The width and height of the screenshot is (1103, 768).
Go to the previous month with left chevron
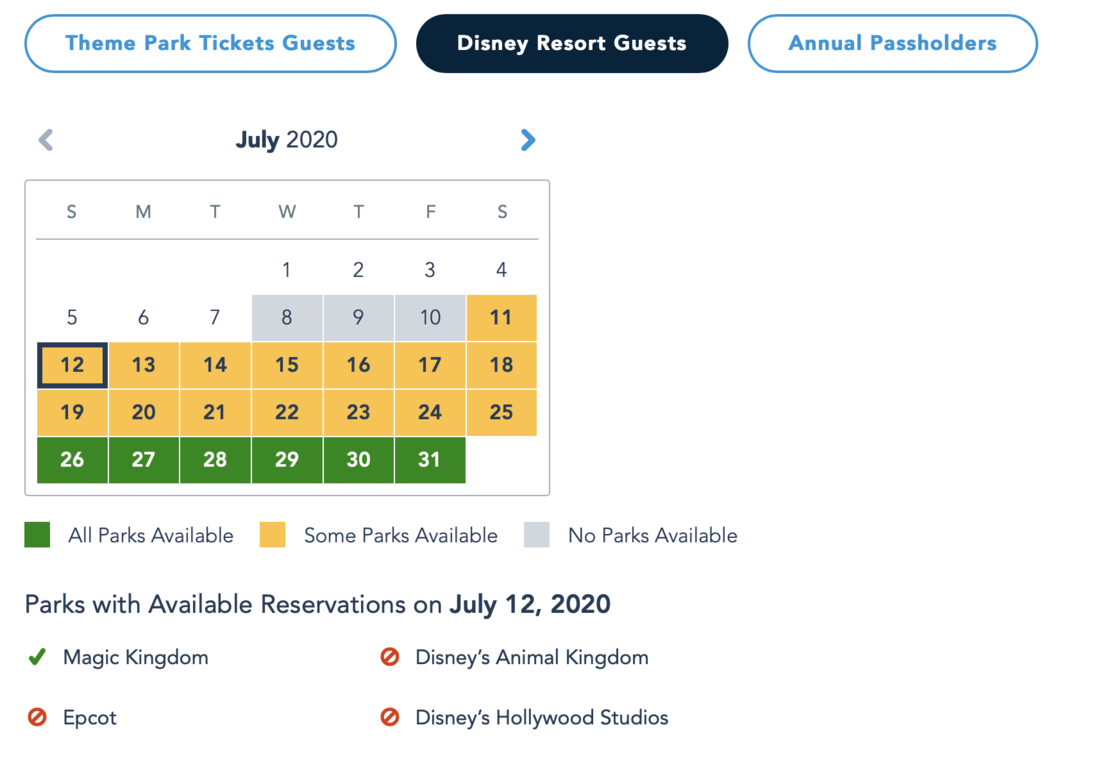pyautogui.click(x=46, y=140)
